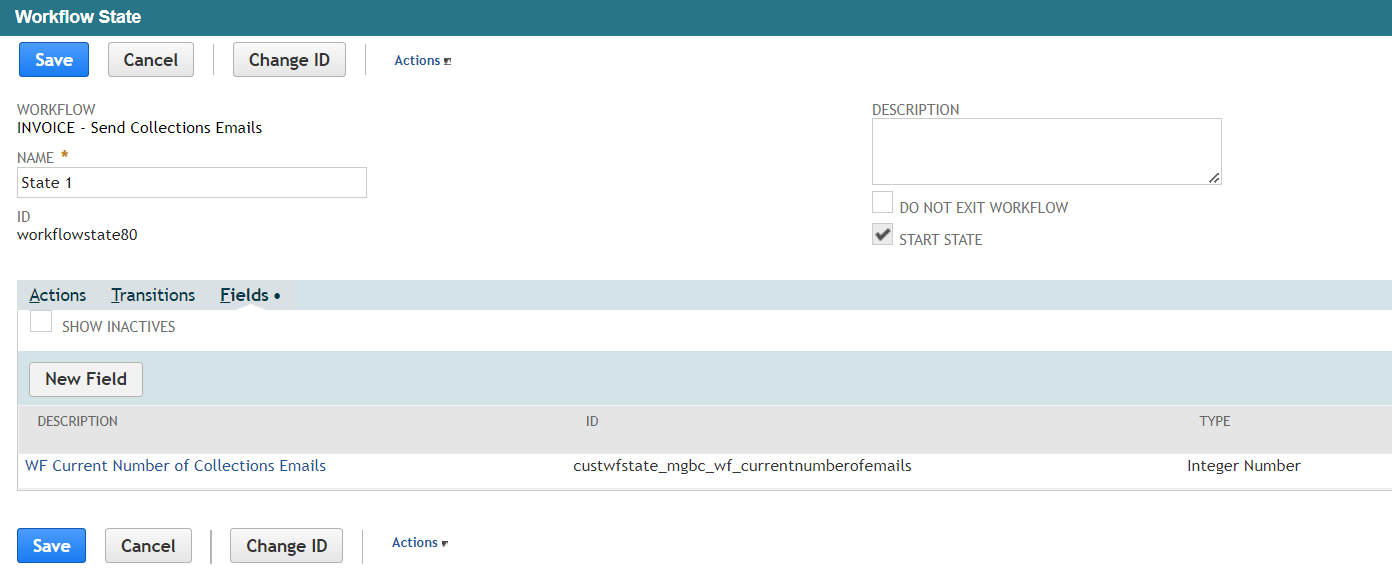Click the Type column header

pyautogui.click(x=1215, y=421)
